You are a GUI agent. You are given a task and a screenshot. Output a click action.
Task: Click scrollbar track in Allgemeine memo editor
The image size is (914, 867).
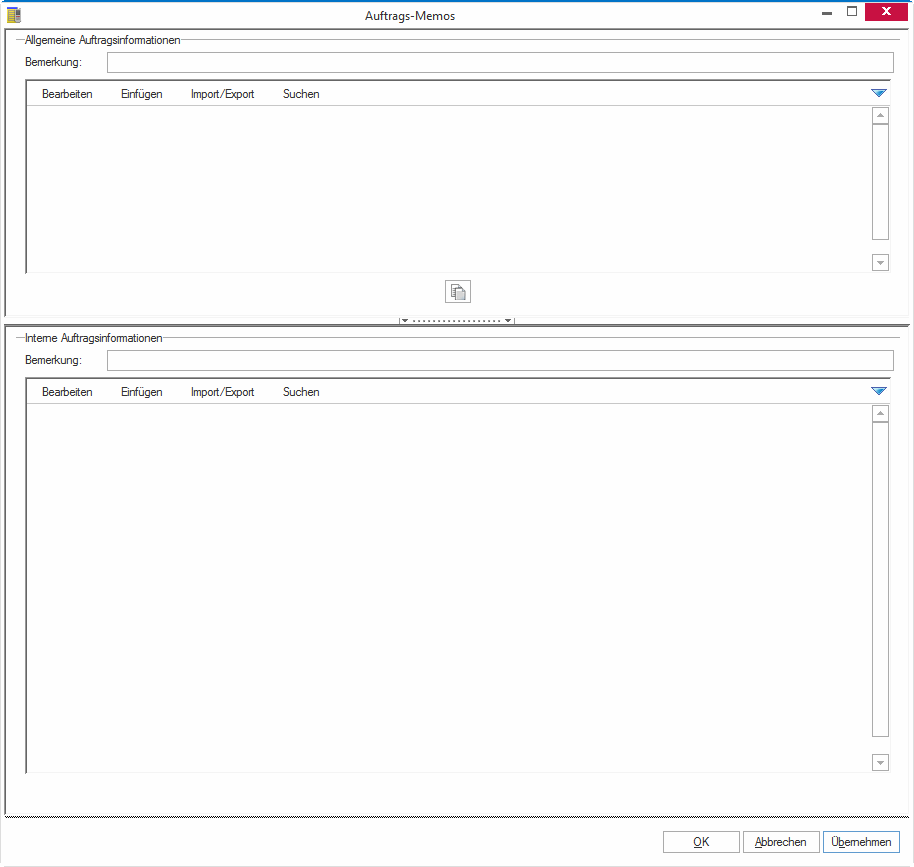(880, 181)
